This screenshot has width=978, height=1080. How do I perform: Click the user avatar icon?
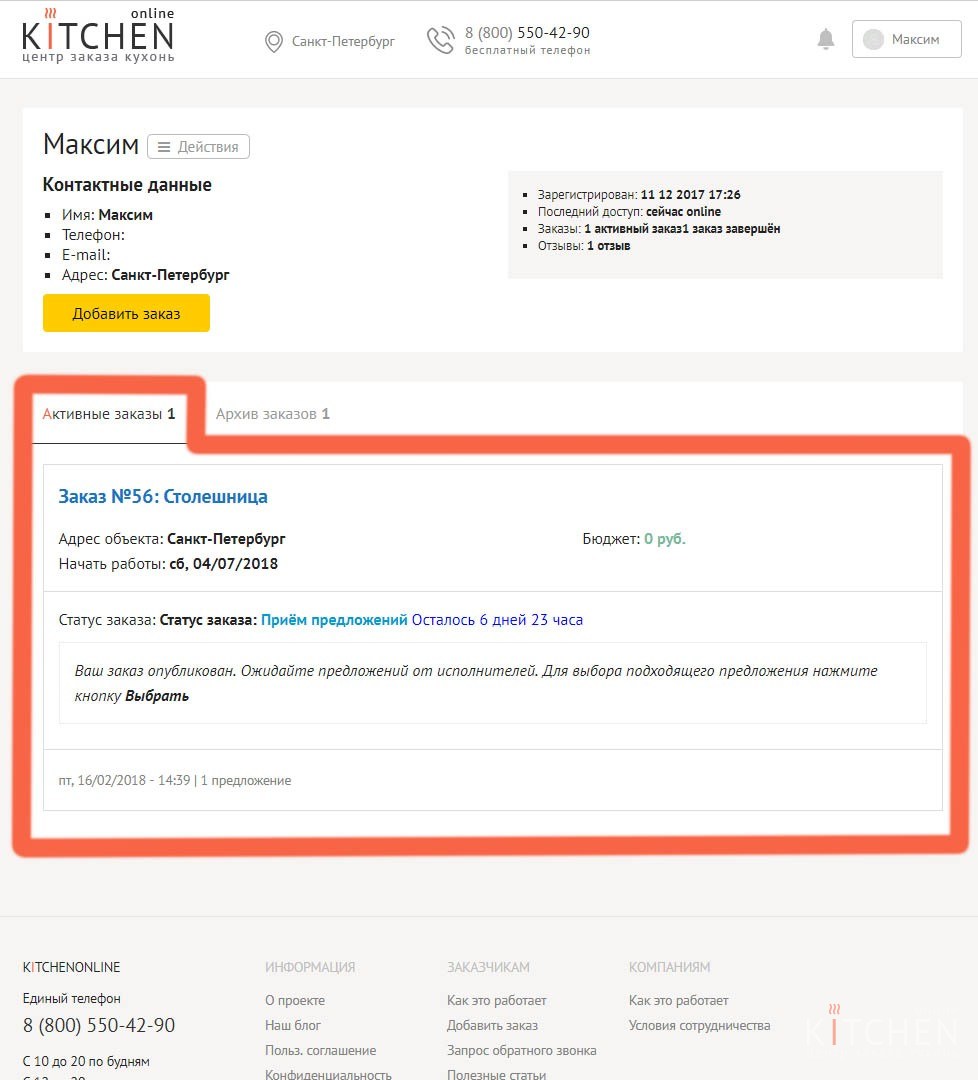coord(873,40)
